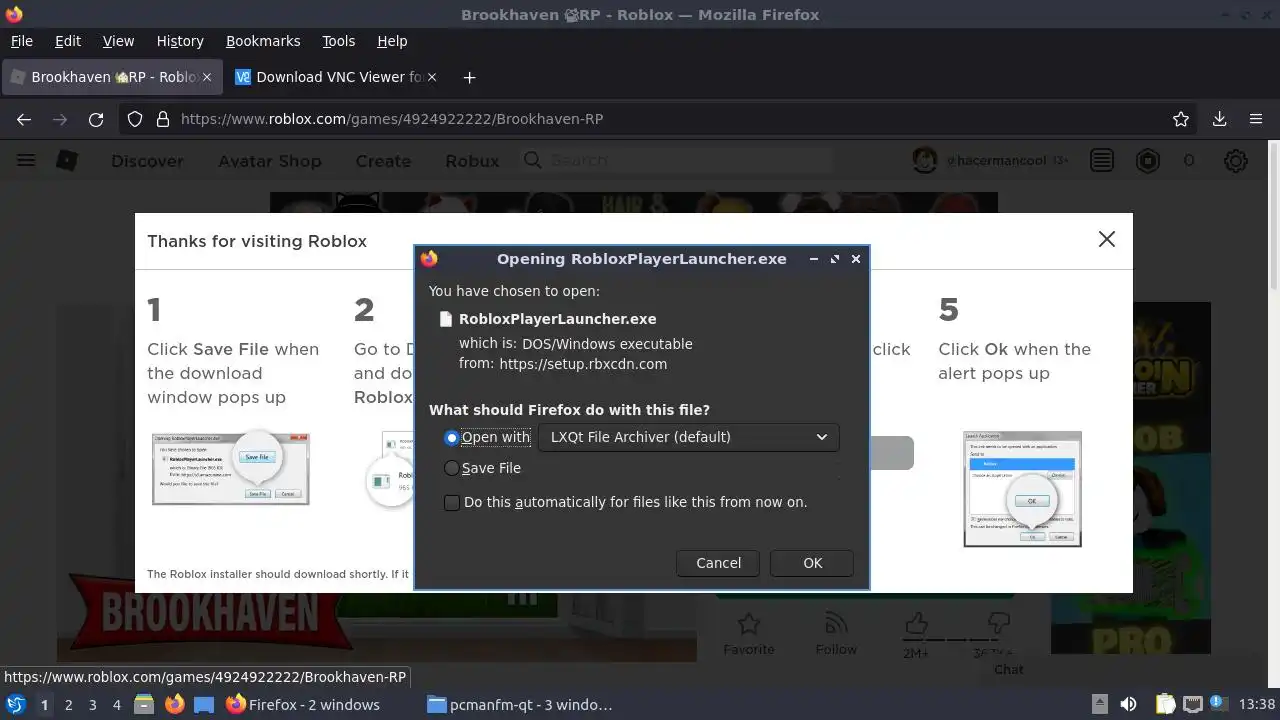Click step 5 Ok alert thumbnail
Viewport: 1280px width, 720px height.
click(x=1022, y=489)
